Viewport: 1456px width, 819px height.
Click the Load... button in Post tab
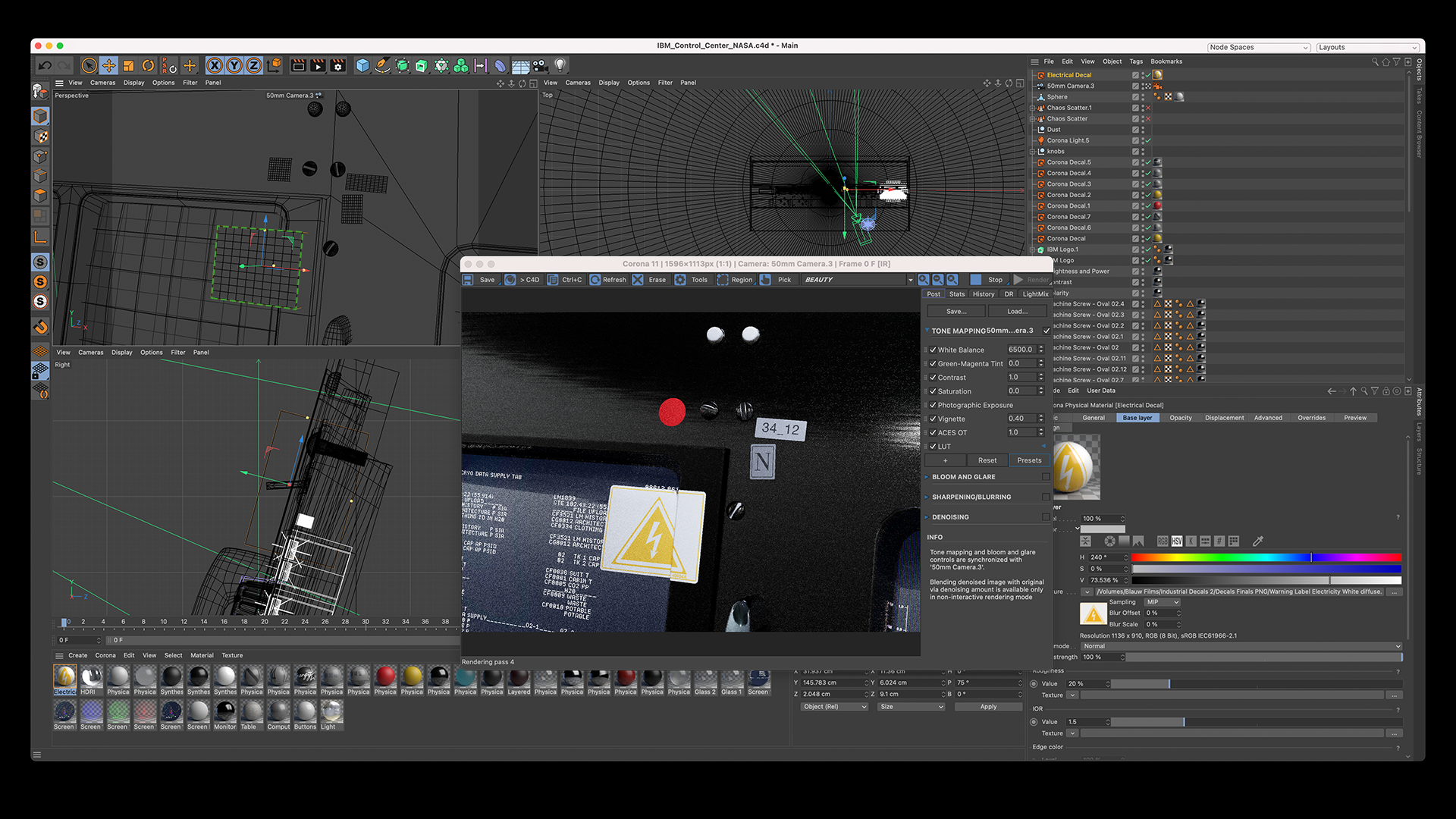[x=1017, y=312]
